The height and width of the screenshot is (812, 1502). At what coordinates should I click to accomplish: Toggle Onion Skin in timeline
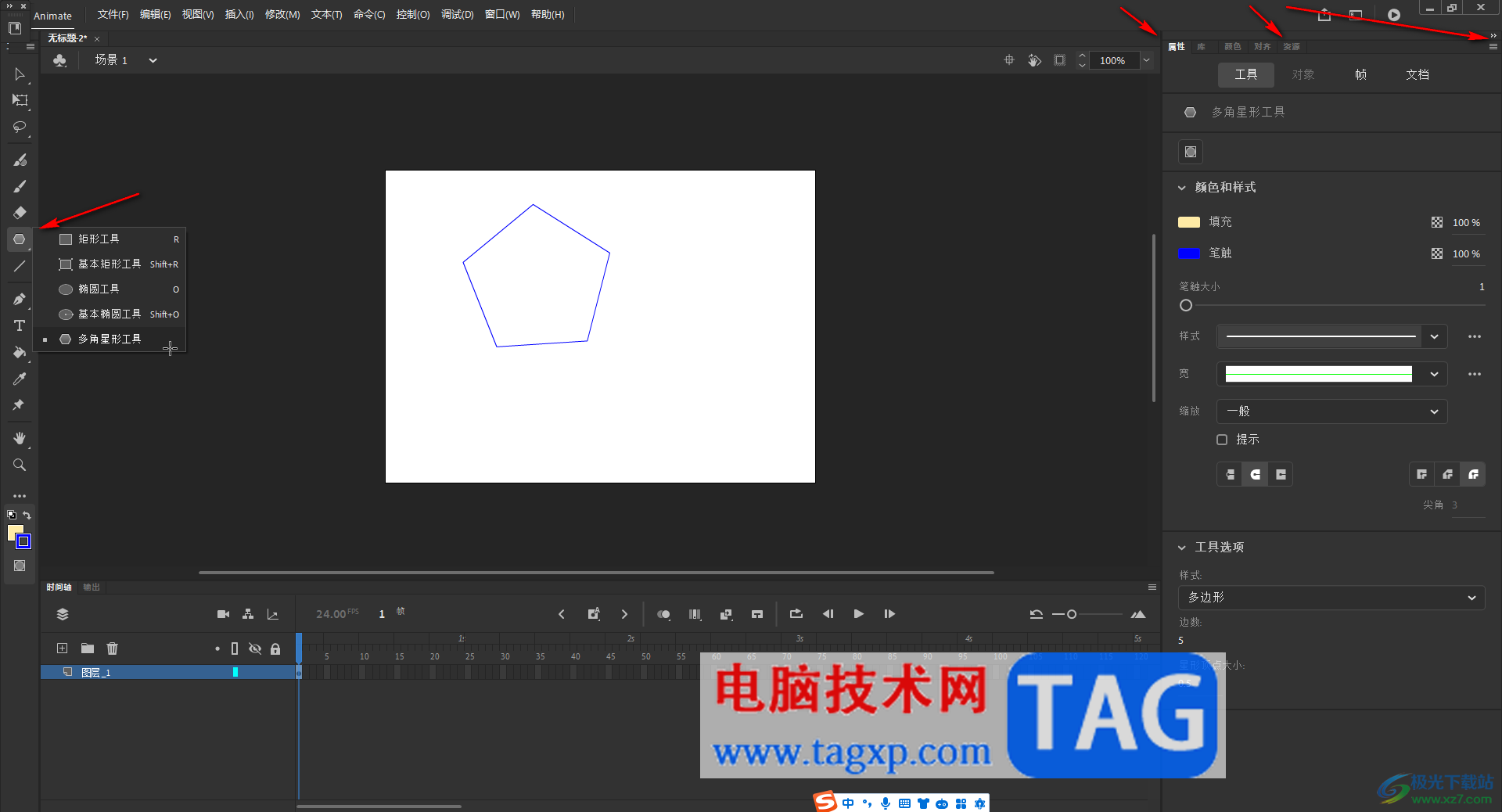[x=663, y=614]
